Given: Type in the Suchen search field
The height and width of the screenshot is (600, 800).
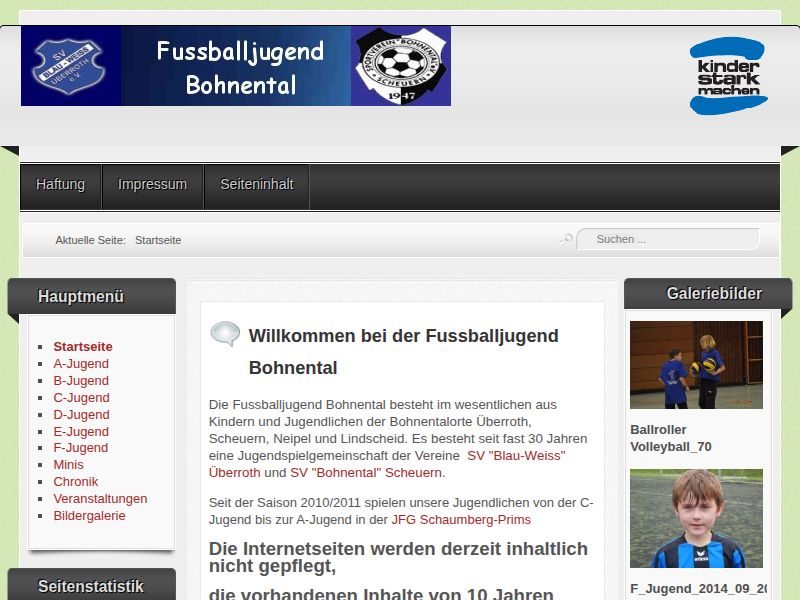Looking at the screenshot, I should (670, 239).
